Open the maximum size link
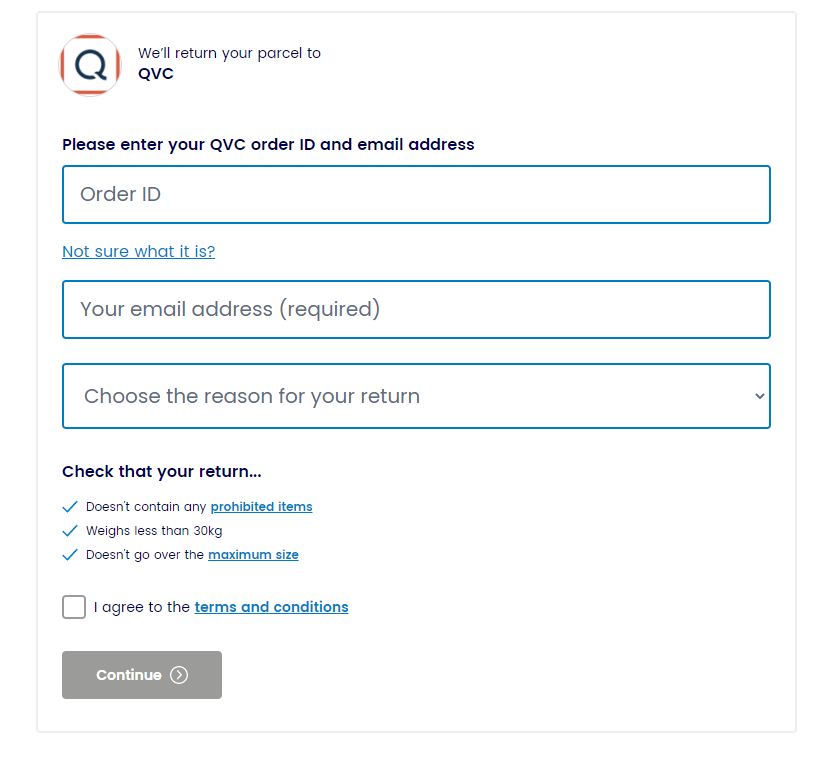This screenshot has width=835, height=767. coord(253,555)
